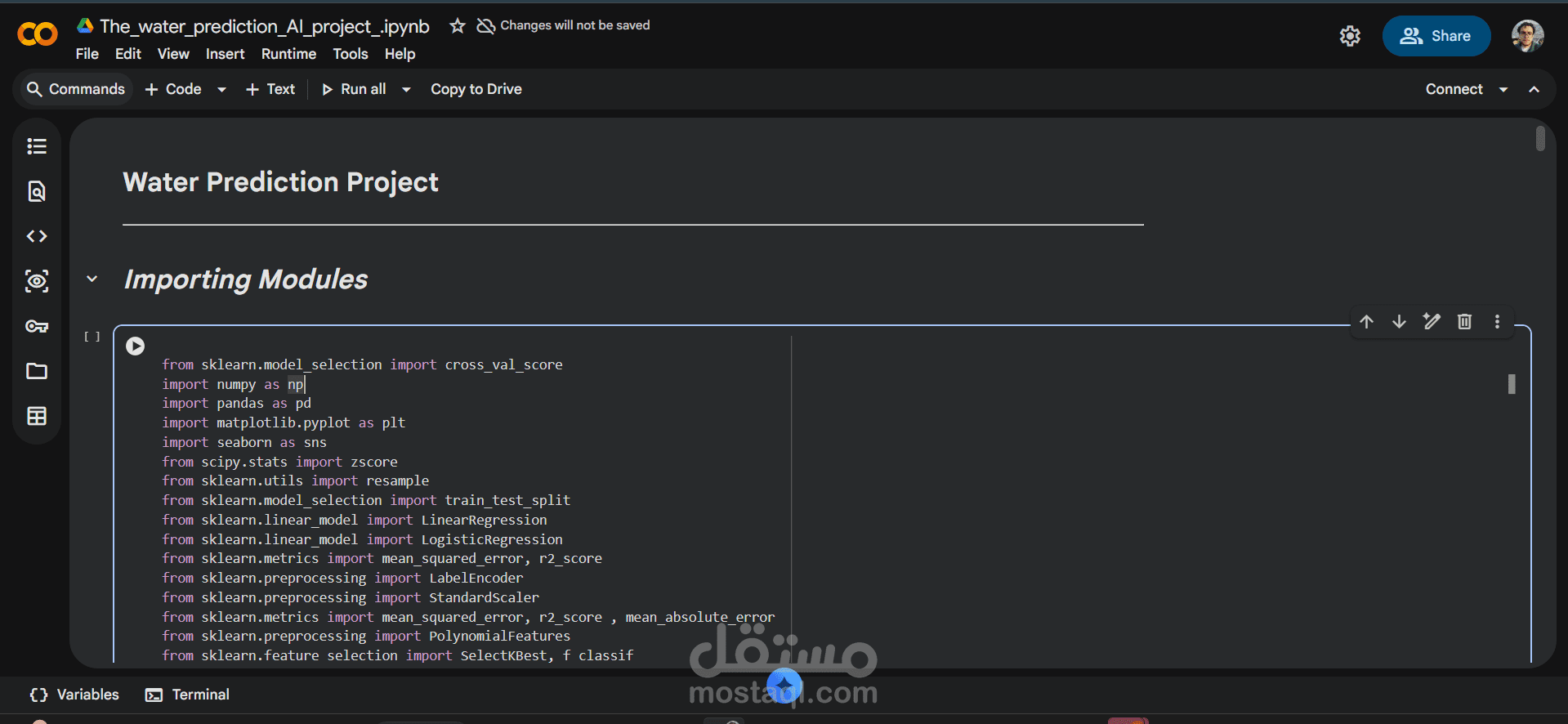Click the code cell minimap scrollbar
The height and width of the screenshot is (724, 1568).
click(x=1512, y=384)
